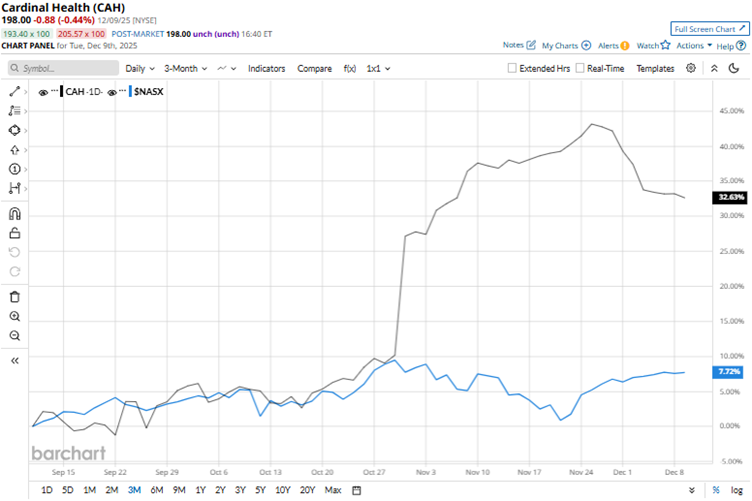Screen dimensions: 752x501
Task: Open Alerts exclamation icon
Action: coord(625,46)
